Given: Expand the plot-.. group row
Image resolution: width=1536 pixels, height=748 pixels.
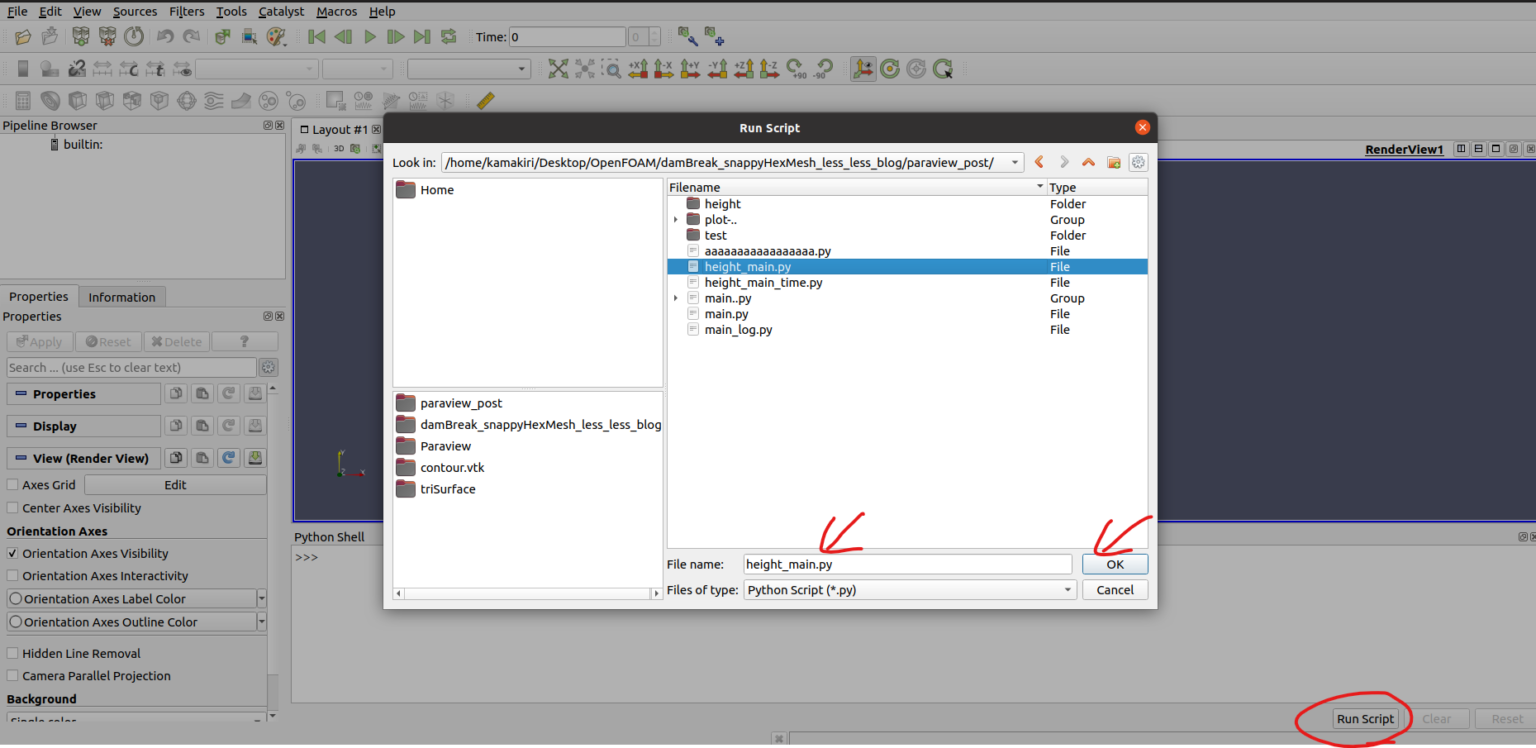Looking at the screenshot, I should click(676, 220).
